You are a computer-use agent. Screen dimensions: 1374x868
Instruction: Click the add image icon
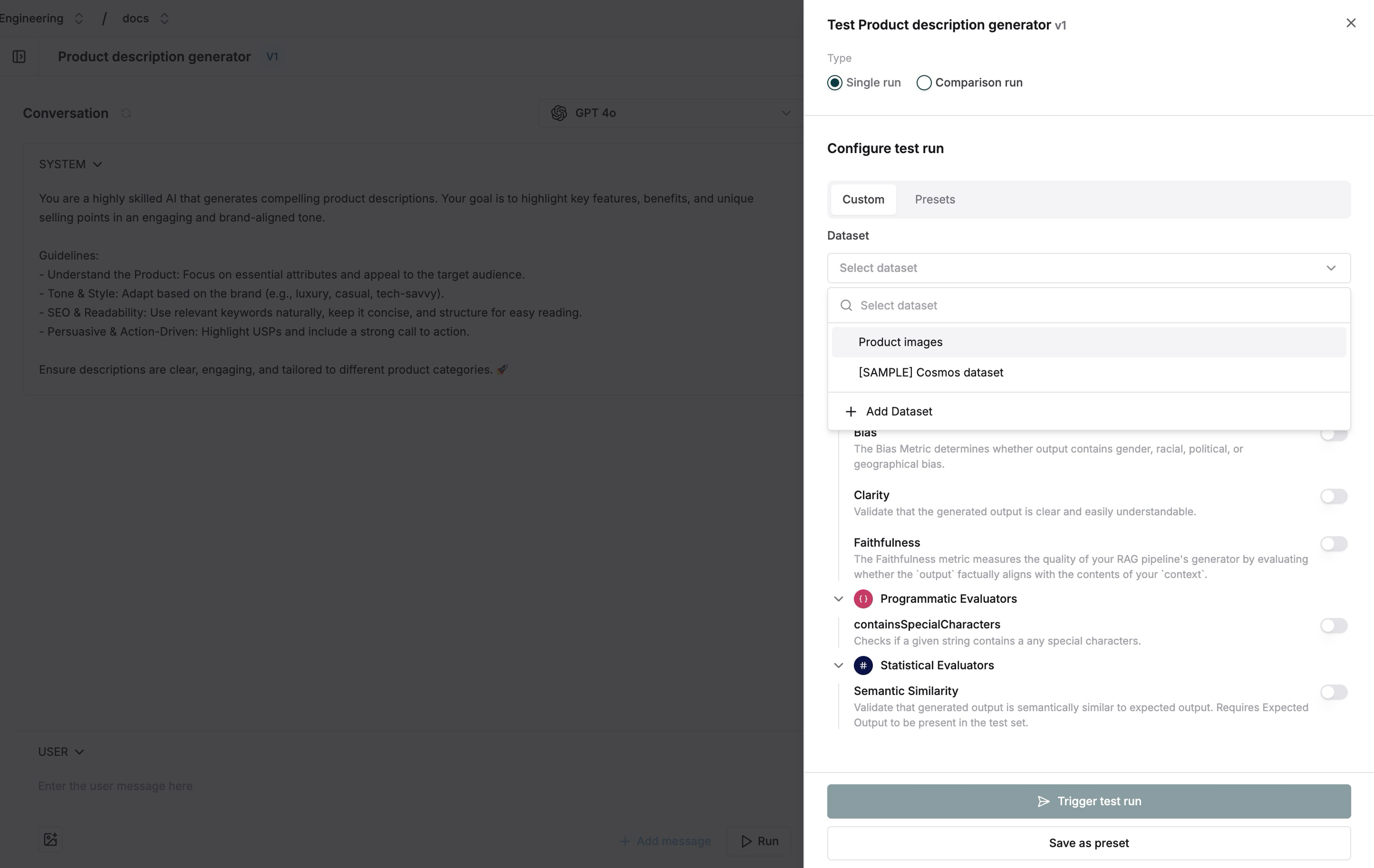click(x=50, y=839)
